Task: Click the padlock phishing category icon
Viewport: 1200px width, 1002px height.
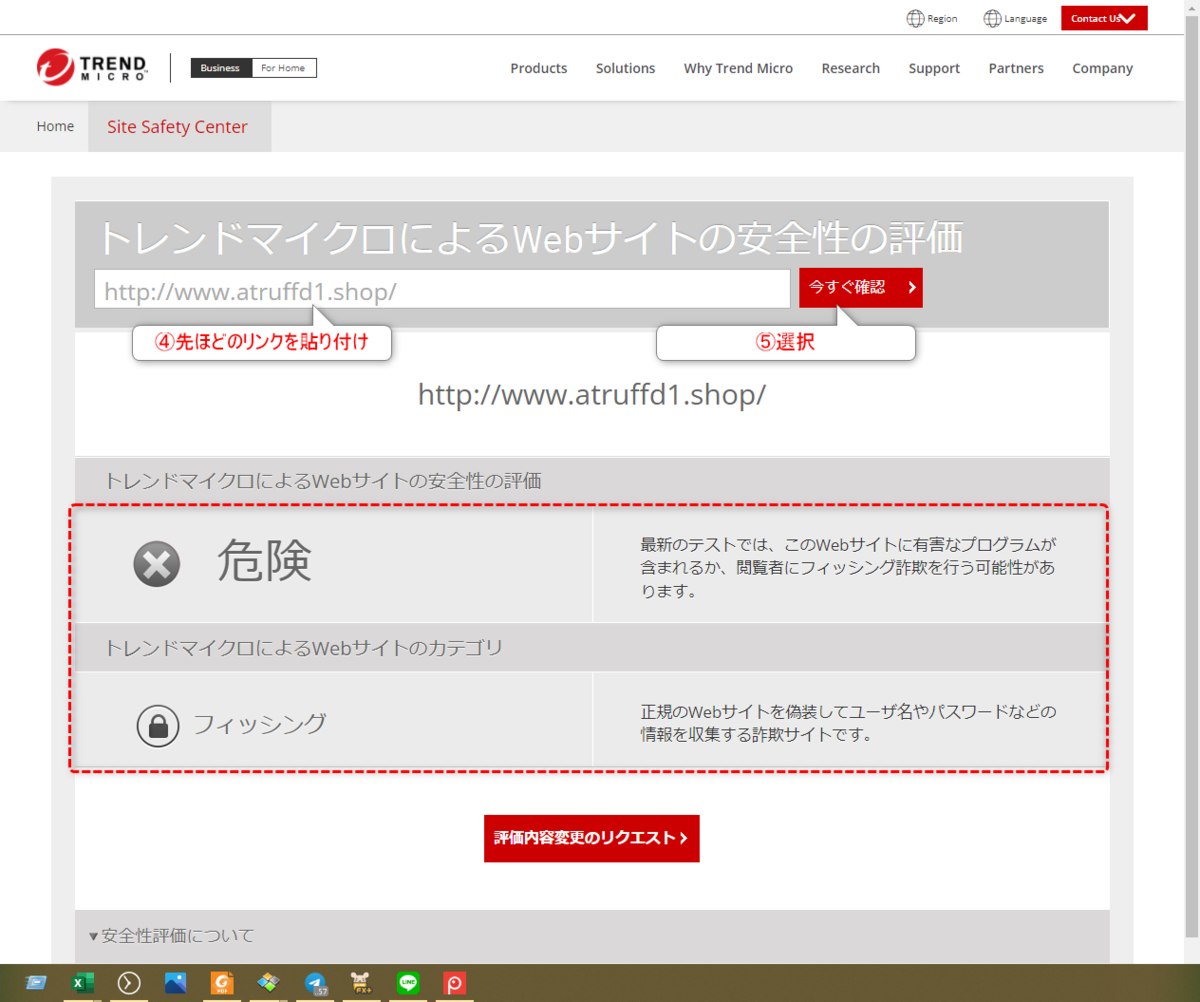Action: tap(158, 726)
